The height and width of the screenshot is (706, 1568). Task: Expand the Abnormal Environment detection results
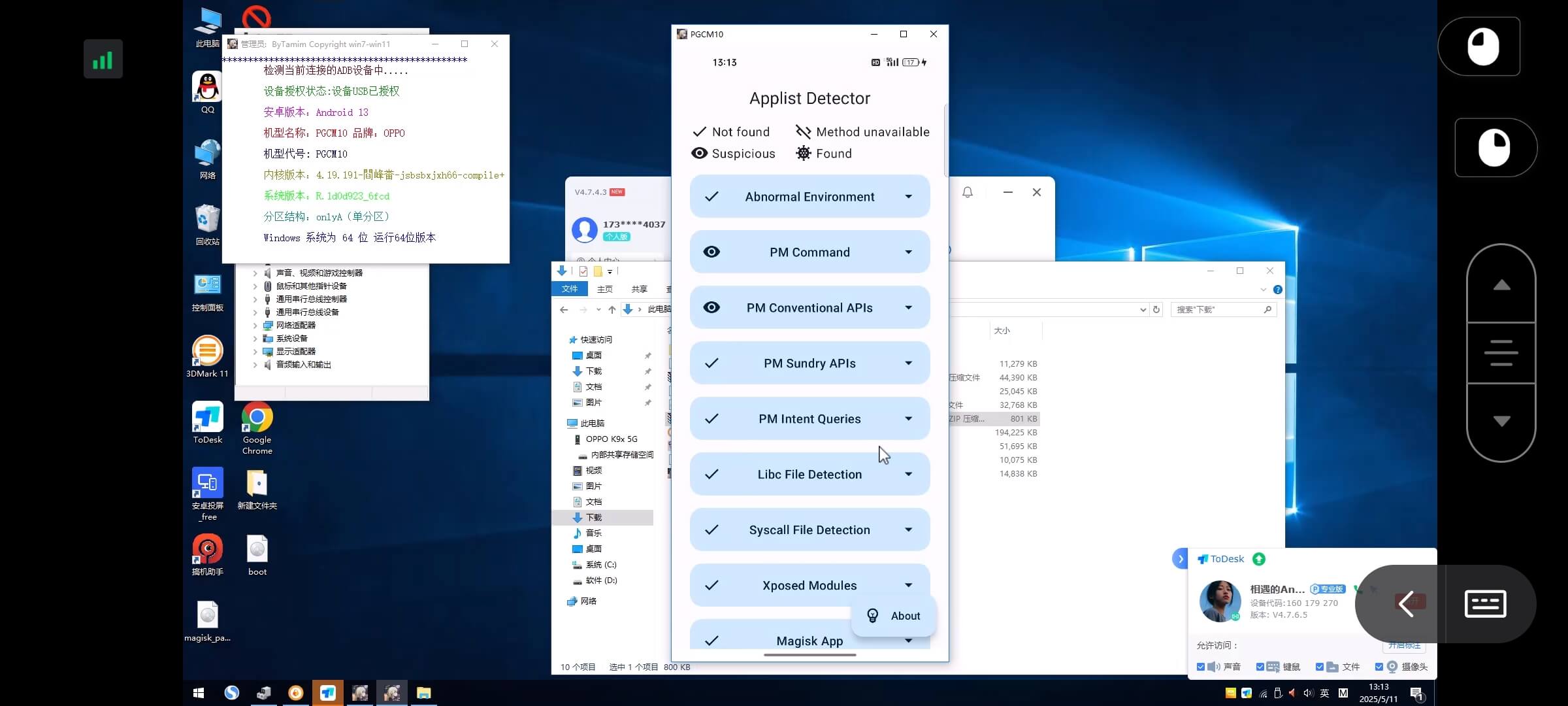[x=909, y=196]
